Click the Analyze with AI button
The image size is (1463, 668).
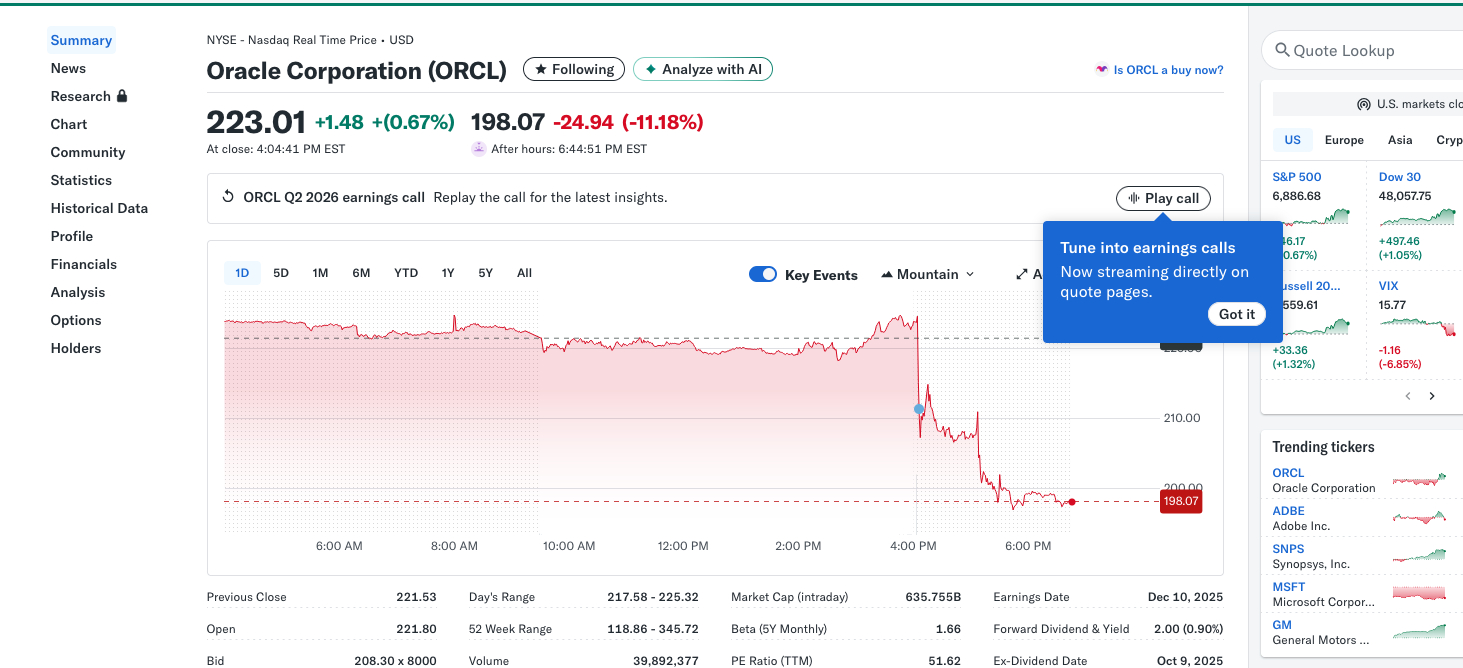(x=702, y=69)
